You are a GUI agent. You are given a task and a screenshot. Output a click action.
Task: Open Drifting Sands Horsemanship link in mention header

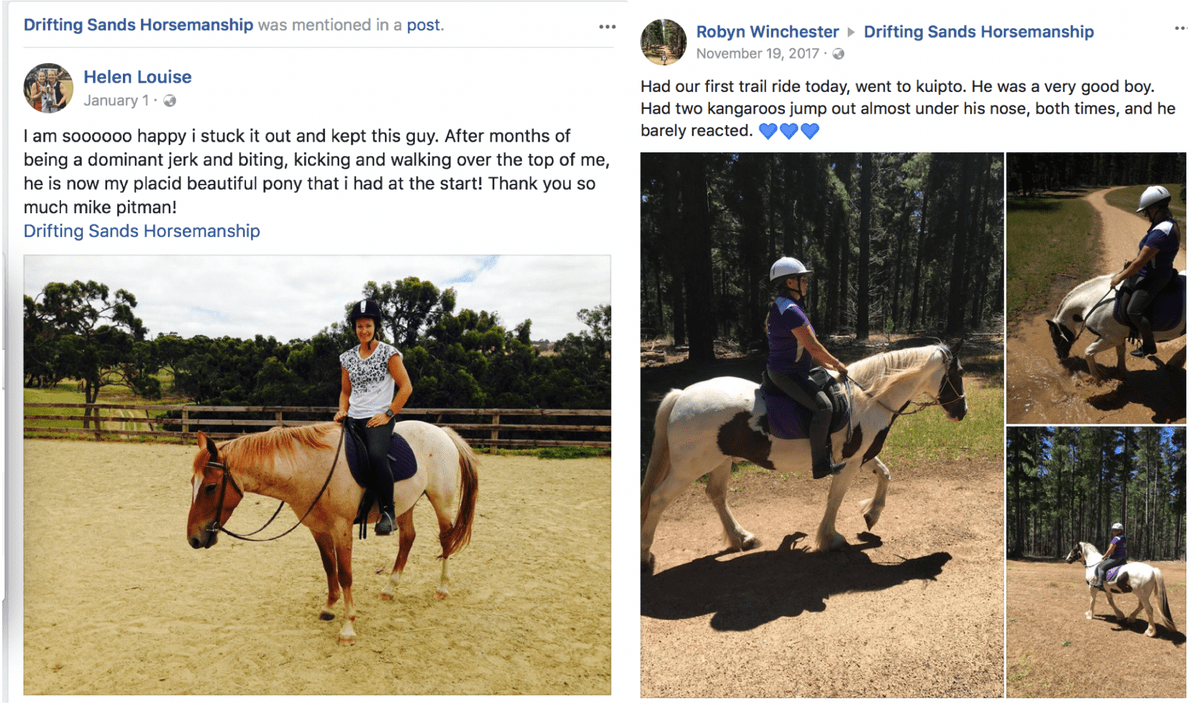click(x=138, y=25)
